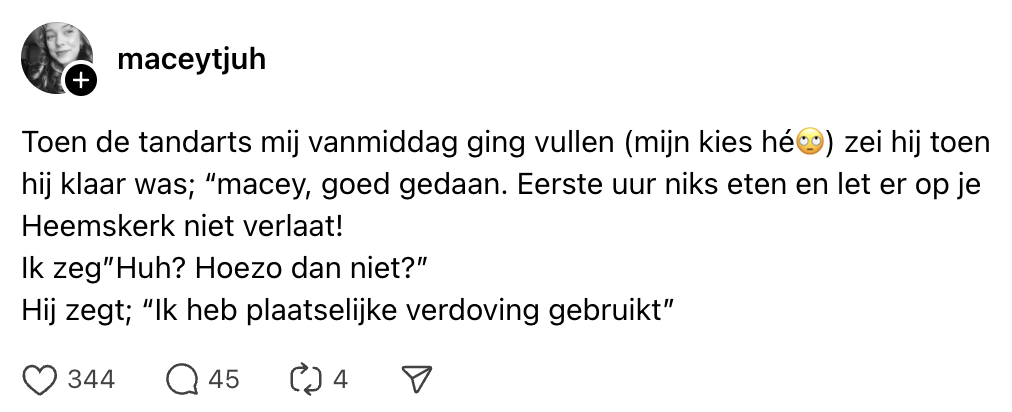View the 45 replies count
Screen dimensions: 1012x412
(225, 379)
